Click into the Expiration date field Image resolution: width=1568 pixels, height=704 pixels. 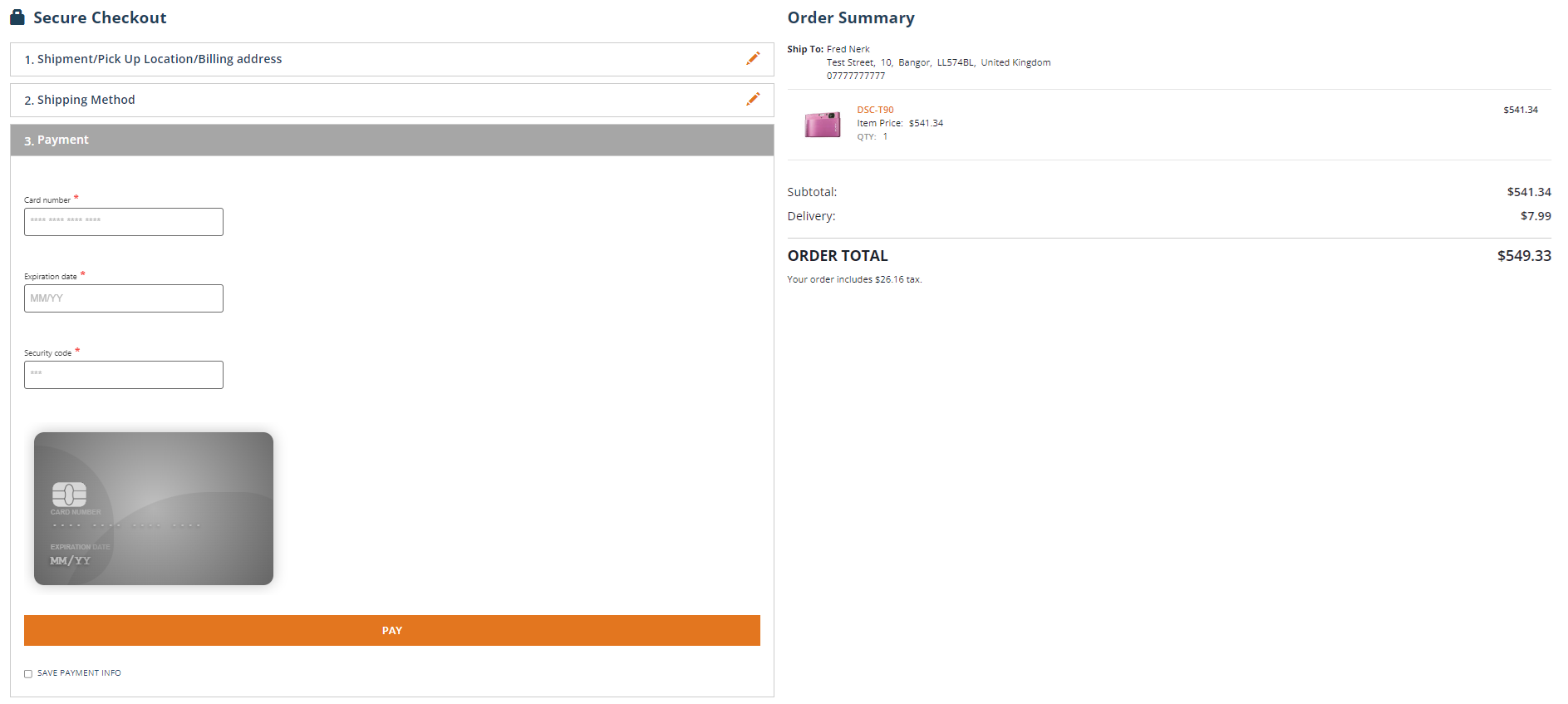coord(124,298)
